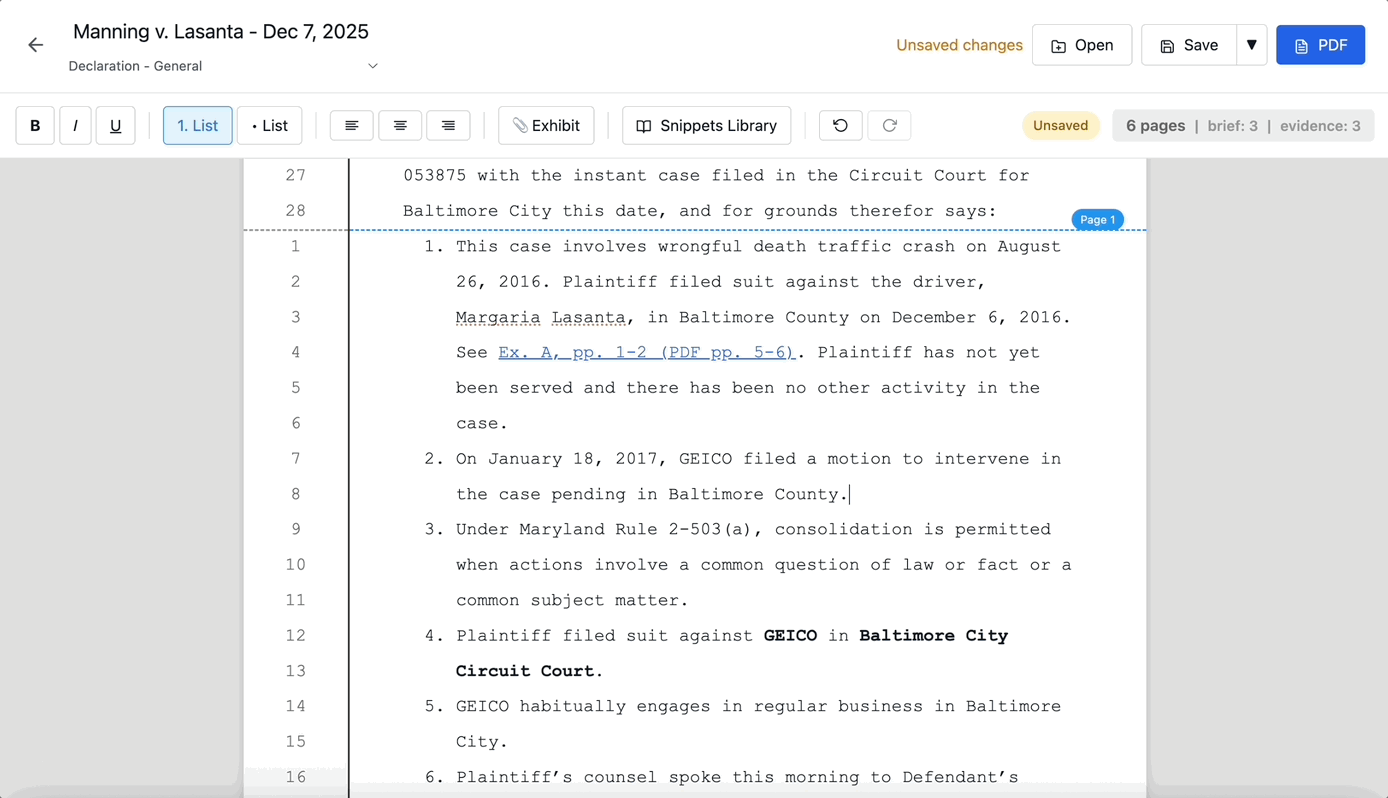The width and height of the screenshot is (1388, 798).
Task: Undo the last edit
Action: [840, 125]
